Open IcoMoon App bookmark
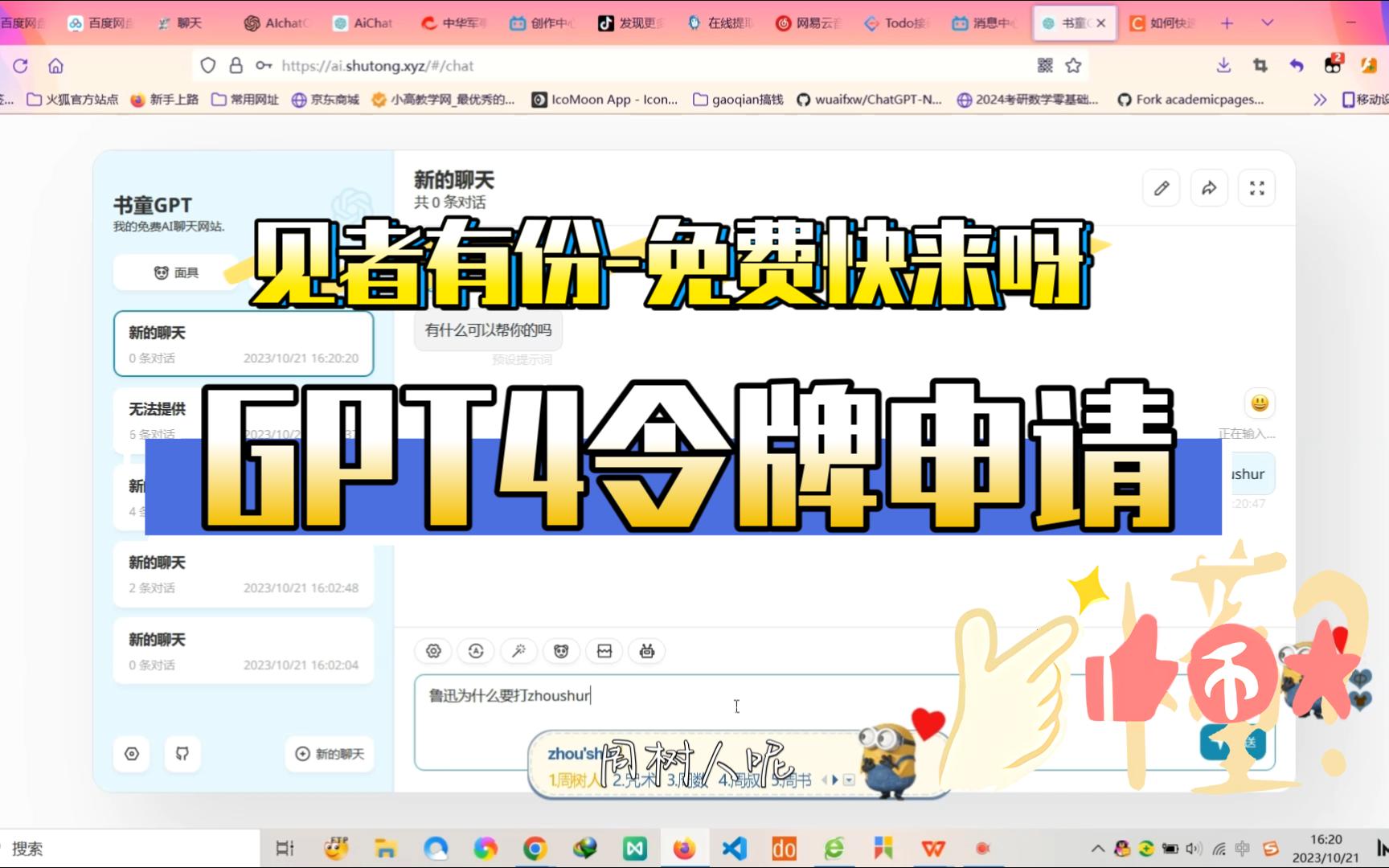Image resolution: width=1389 pixels, height=868 pixels. [604, 100]
